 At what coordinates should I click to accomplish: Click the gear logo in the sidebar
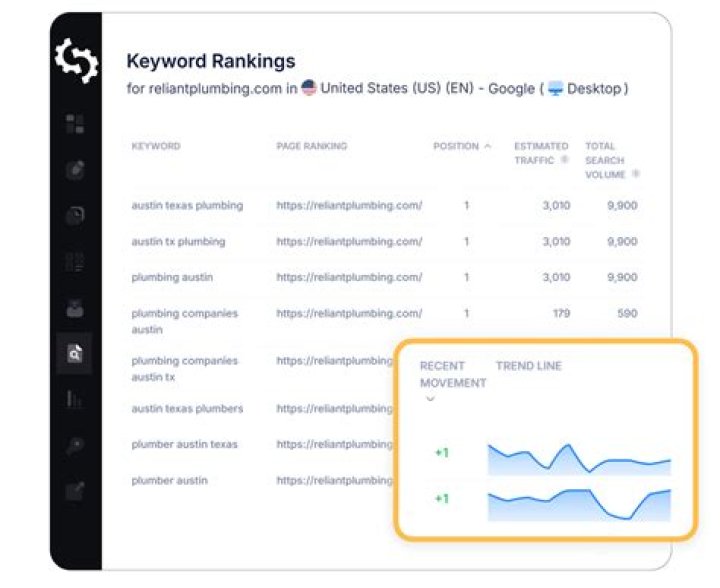coord(75,61)
